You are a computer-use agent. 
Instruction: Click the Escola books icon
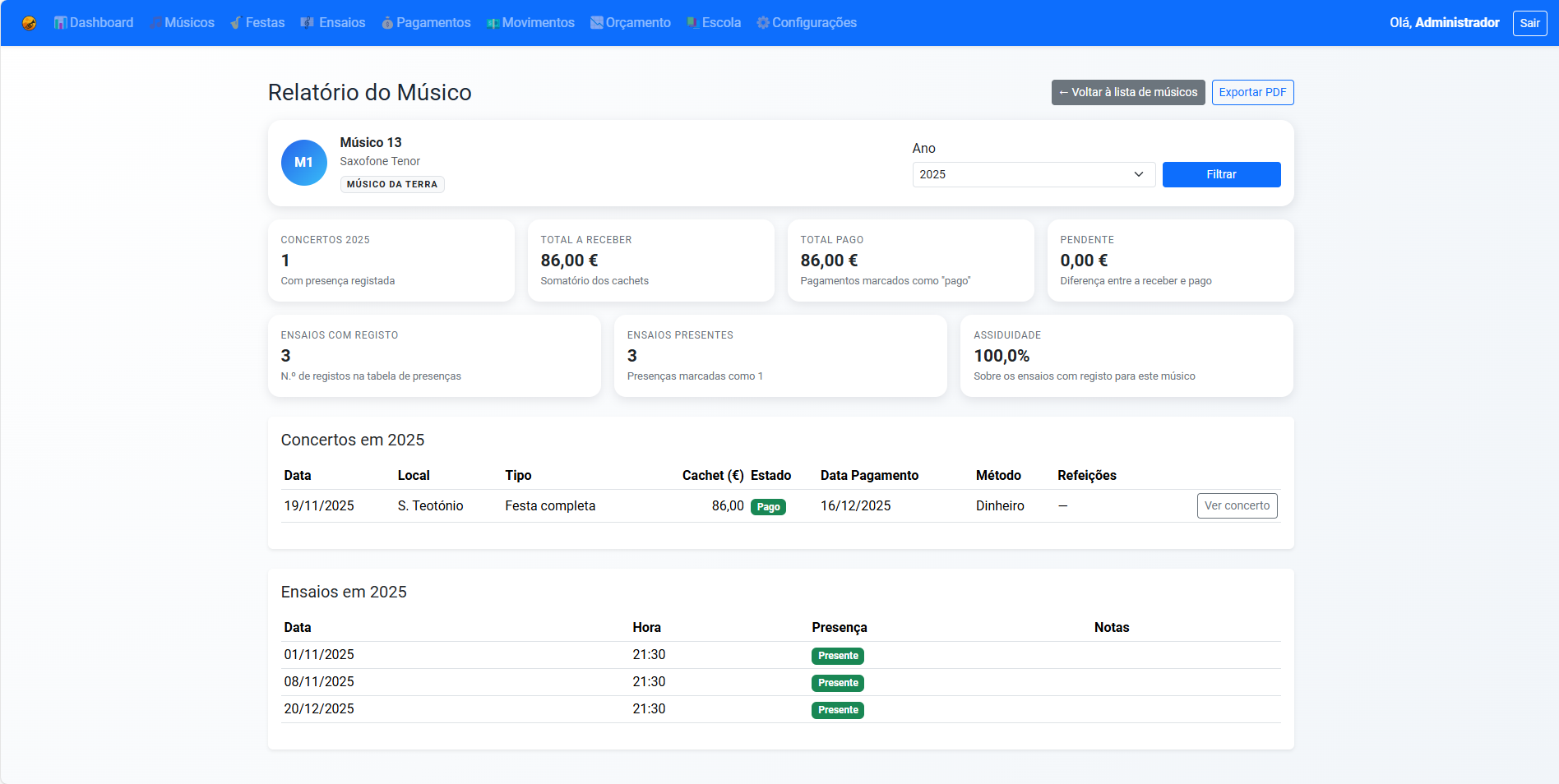pyautogui.click(x=693, y=23)
